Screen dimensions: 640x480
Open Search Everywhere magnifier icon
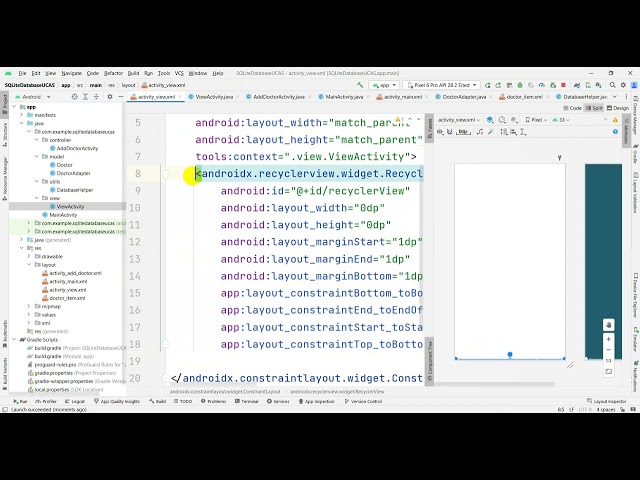(612, 85)
